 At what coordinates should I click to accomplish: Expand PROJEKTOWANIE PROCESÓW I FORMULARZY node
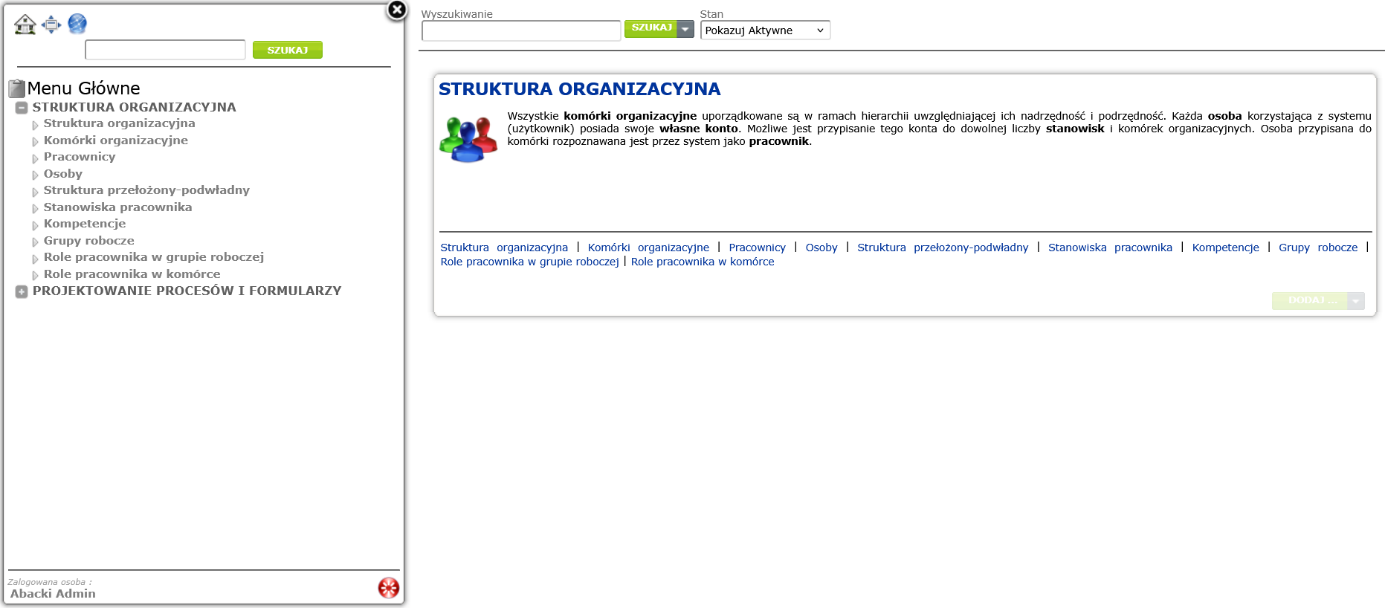coord(22,291)
